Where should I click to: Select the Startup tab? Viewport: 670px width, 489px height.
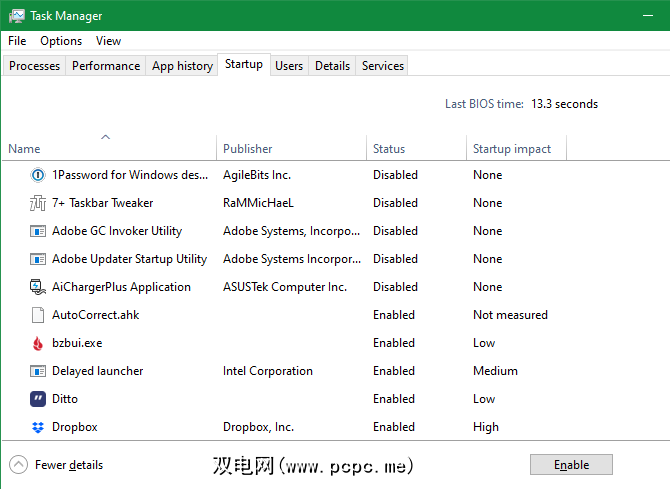(244, 64)
